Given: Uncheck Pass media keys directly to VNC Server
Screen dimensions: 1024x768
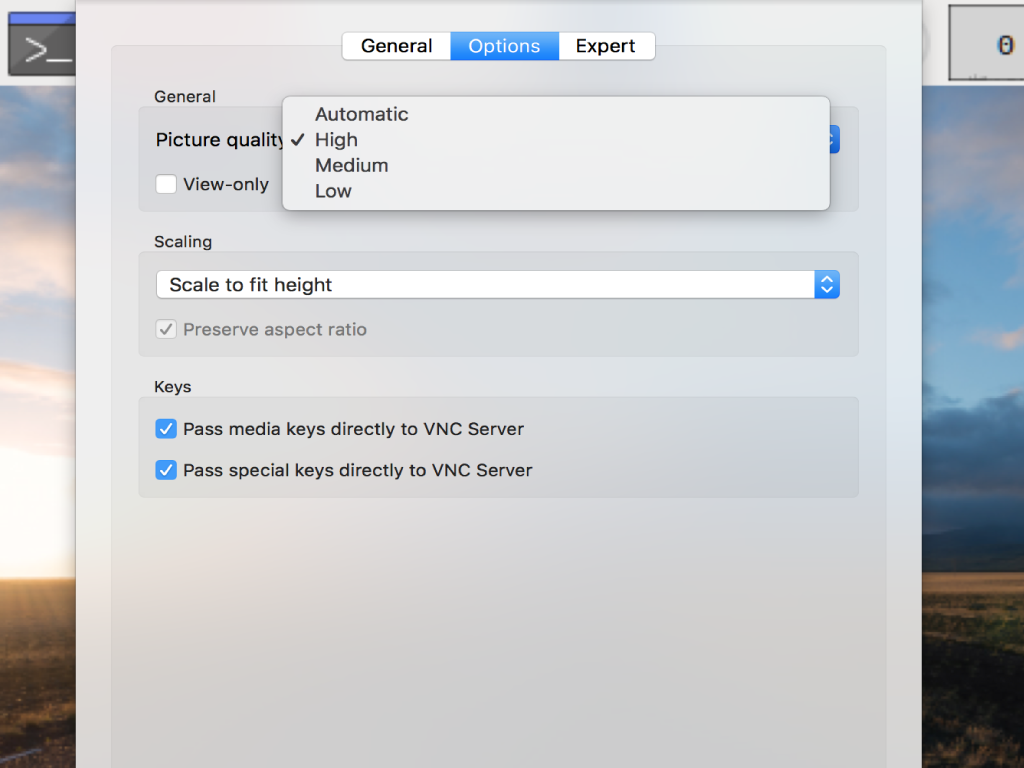Looking at the screenshot, I should pos(166,429).
